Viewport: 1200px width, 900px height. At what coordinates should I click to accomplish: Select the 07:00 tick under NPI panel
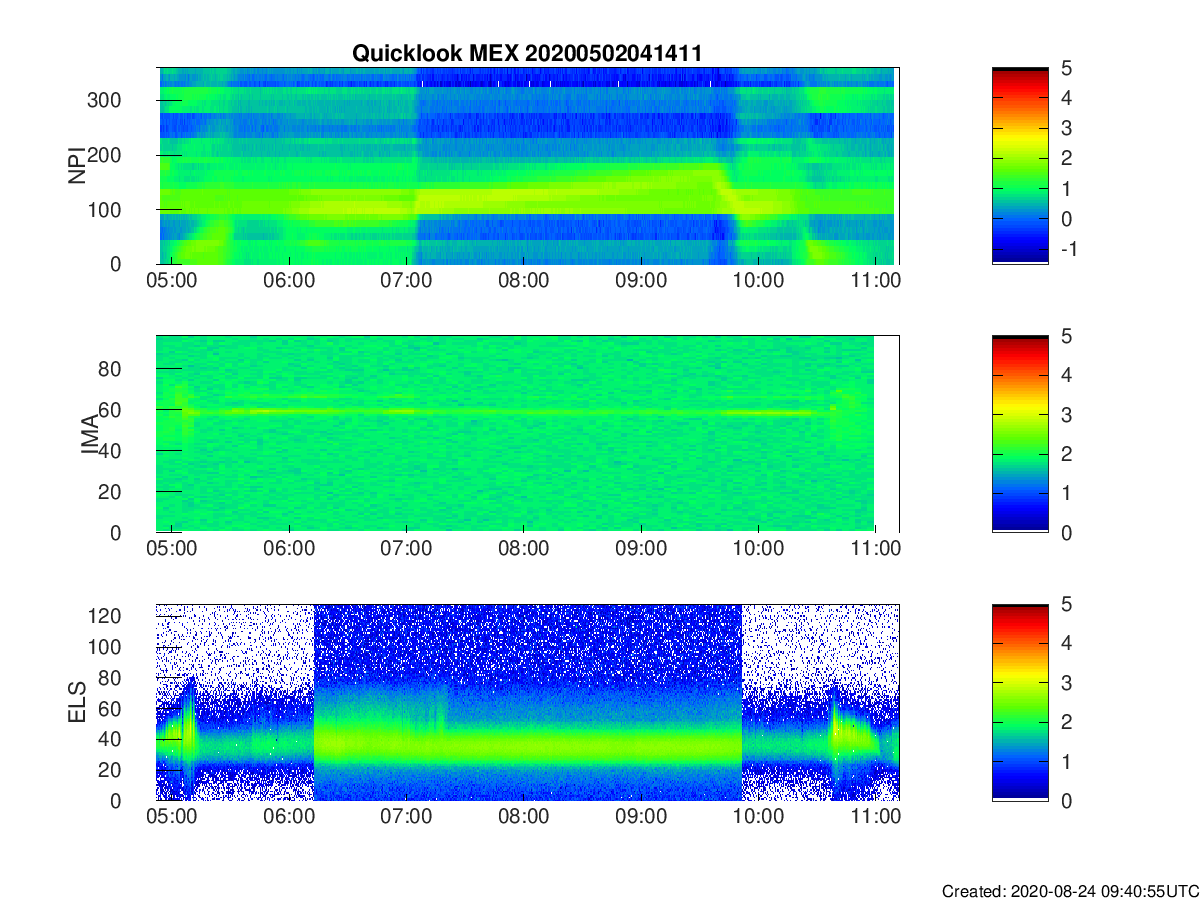(x=406, y=281)
